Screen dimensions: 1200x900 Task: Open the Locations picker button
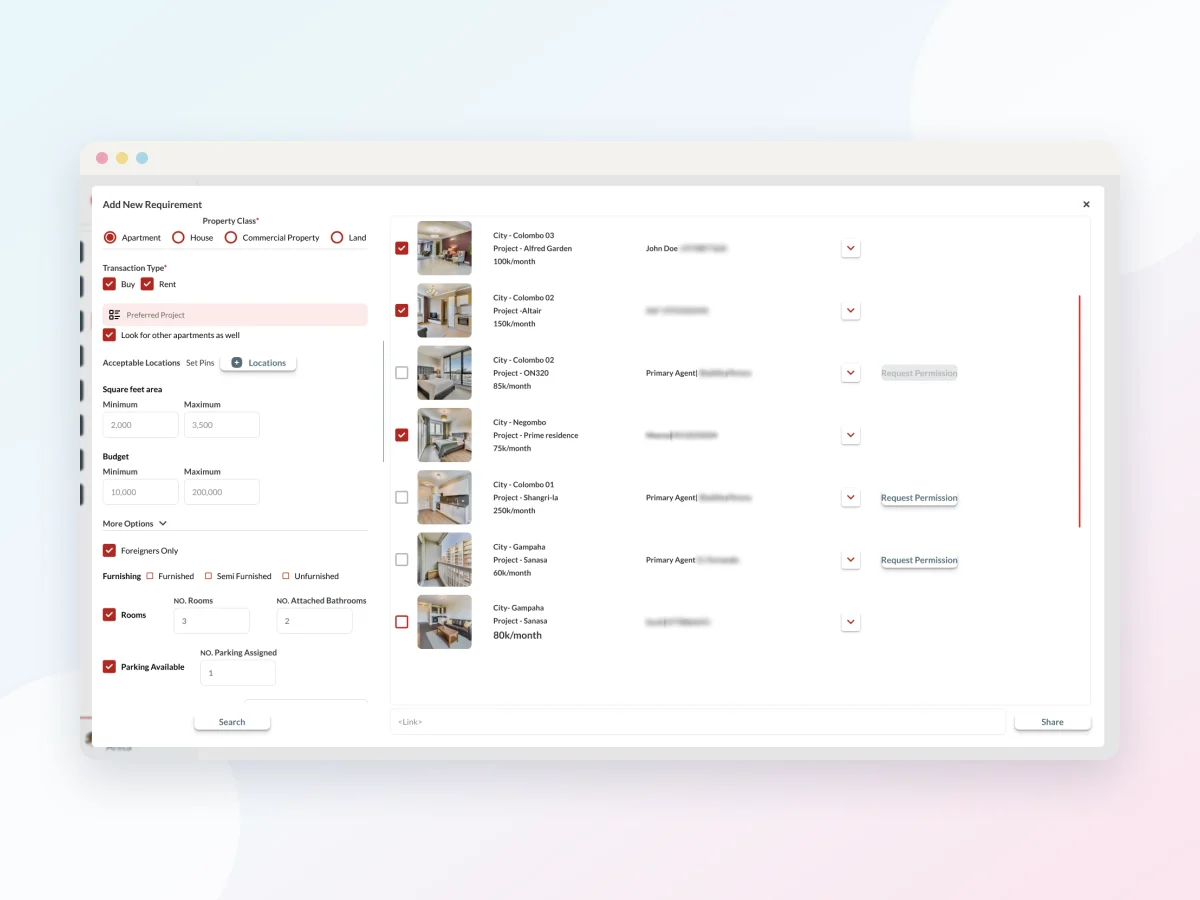(258, 363)
